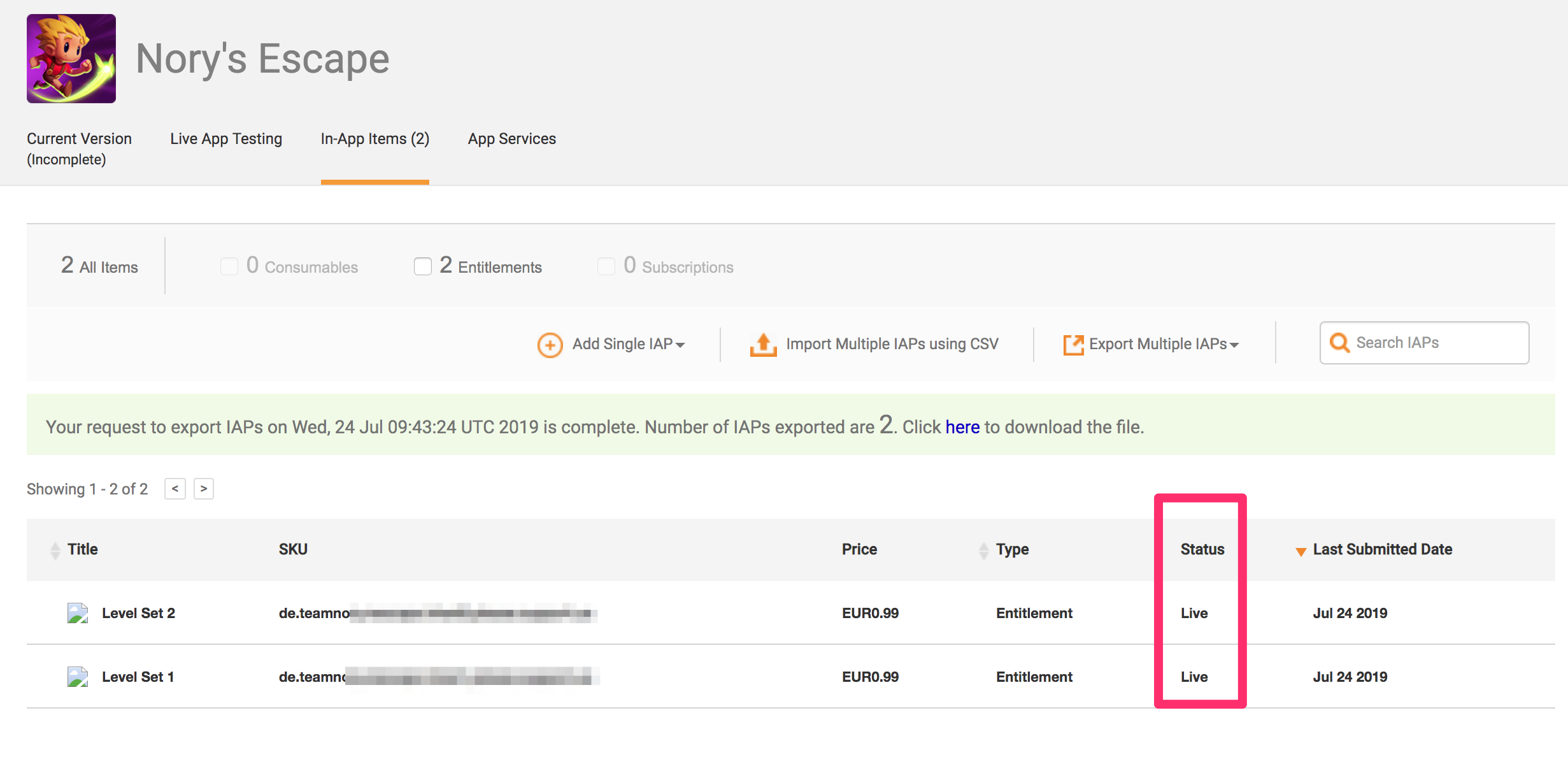
Task: Click the 'here' download link
Action: (962, 427)
